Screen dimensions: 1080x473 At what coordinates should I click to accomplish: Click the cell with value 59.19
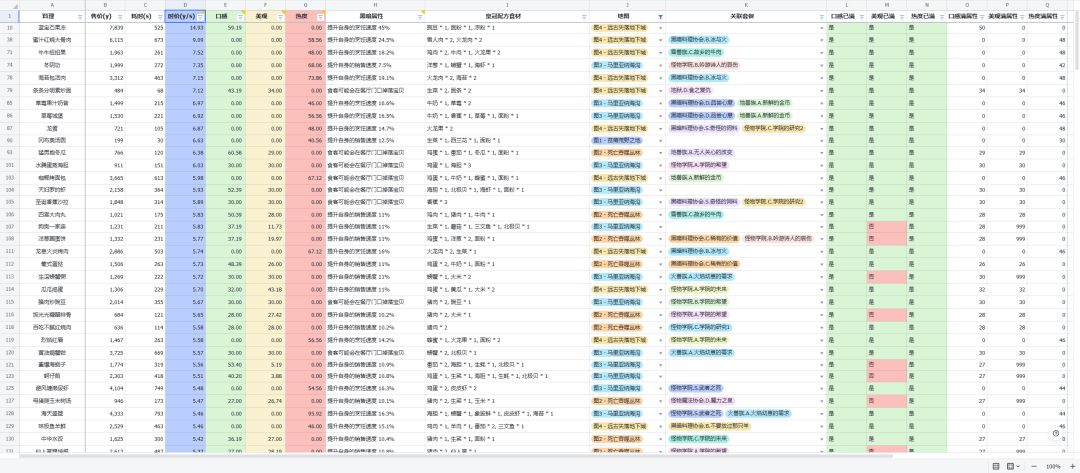(225, 28)
